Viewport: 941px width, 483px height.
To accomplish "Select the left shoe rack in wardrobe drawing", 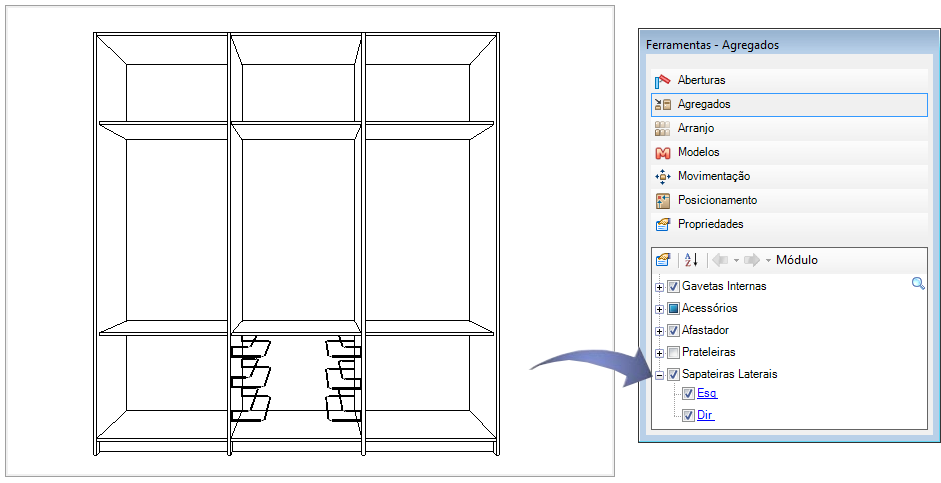I will (x=251, y=379).
